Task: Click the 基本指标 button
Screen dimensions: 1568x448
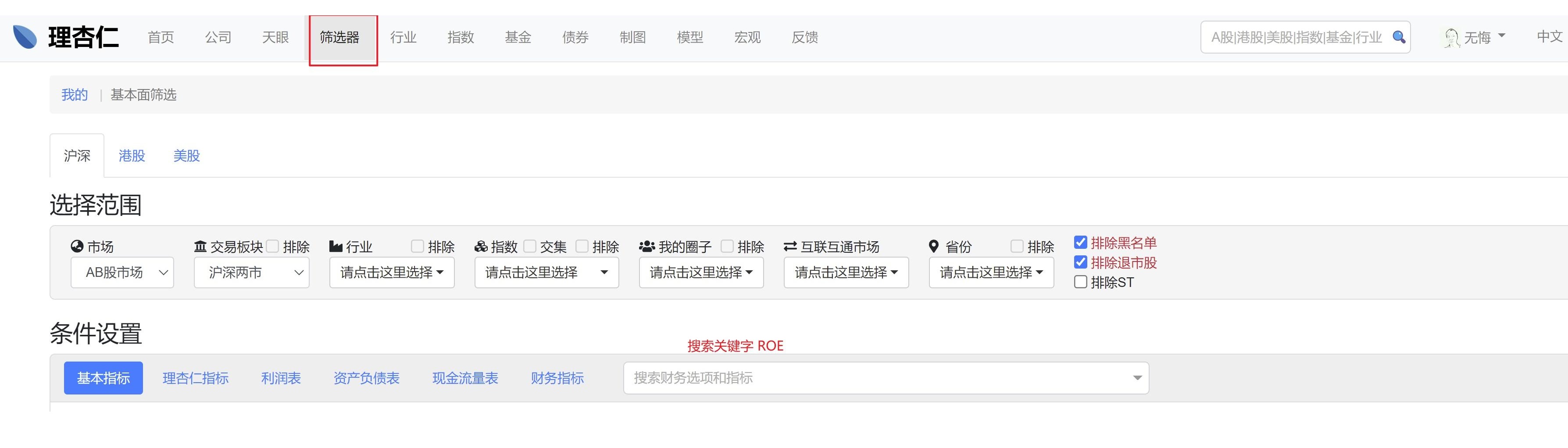Action: [x=104, y=378]
